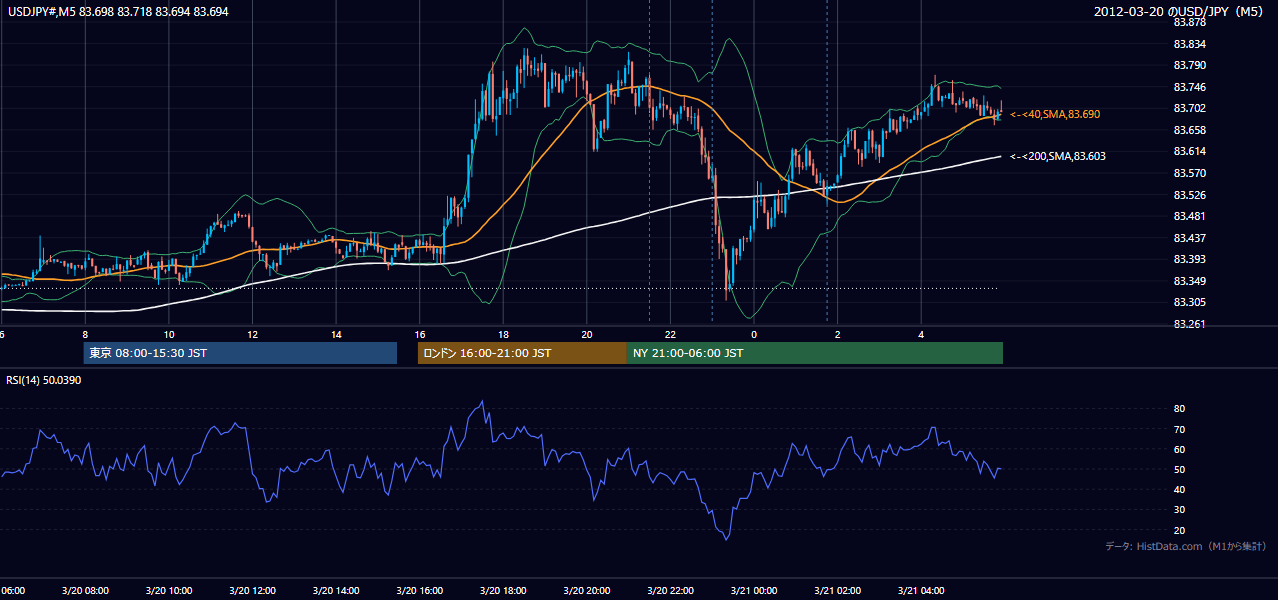Click the 3/21 02:00 date label
Image resolution: width=1278 pixels, height=600 pixels.
point(838,590)
